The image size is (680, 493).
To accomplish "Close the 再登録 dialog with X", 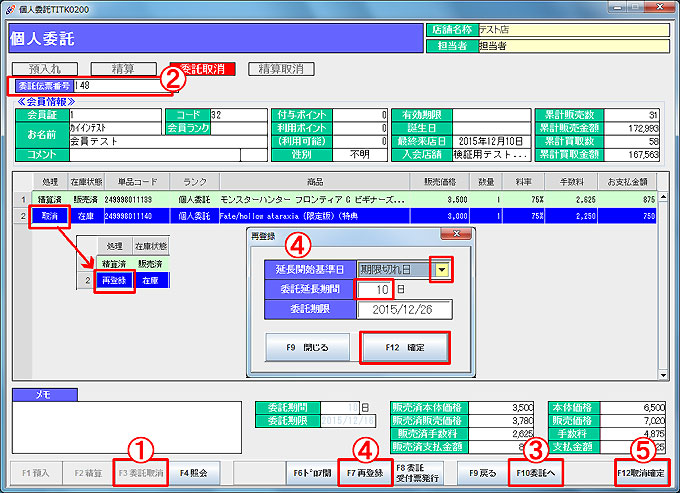I will pos(457,234).
